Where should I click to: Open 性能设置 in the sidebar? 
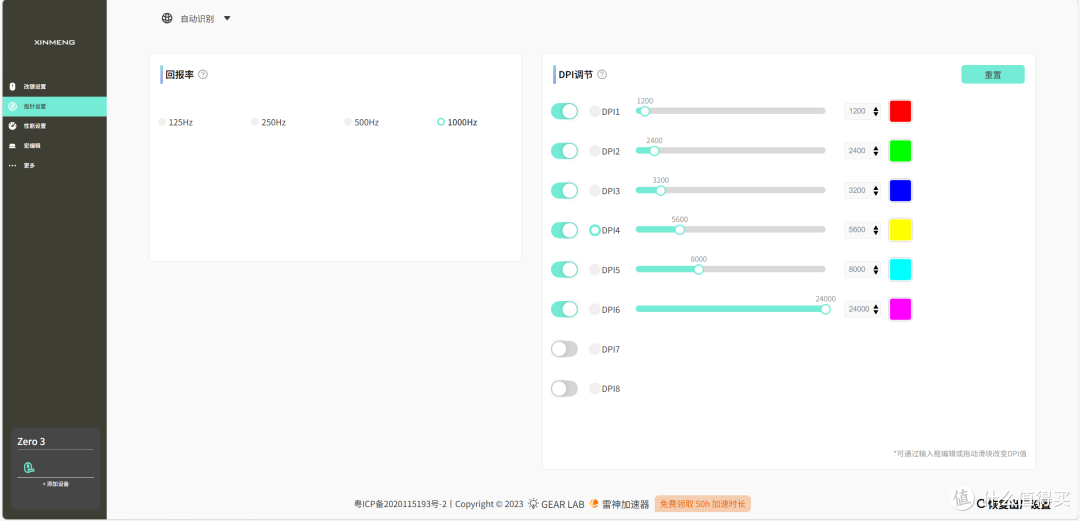[x=54, y=126]
